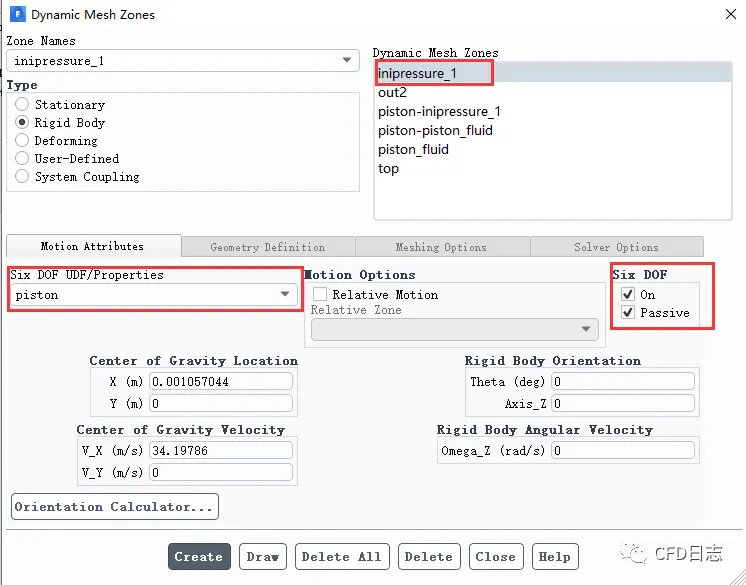Switch to the Geometry Definition tab
The height and width of the screenshot is (585, 746).
point(267,247)
